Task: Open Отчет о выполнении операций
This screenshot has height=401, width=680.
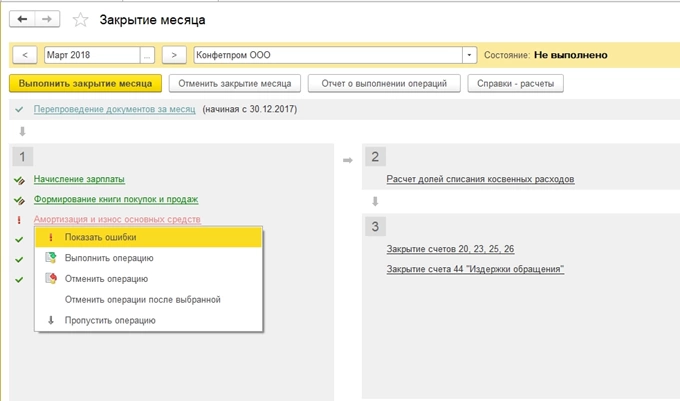Action: click(384, 83)
